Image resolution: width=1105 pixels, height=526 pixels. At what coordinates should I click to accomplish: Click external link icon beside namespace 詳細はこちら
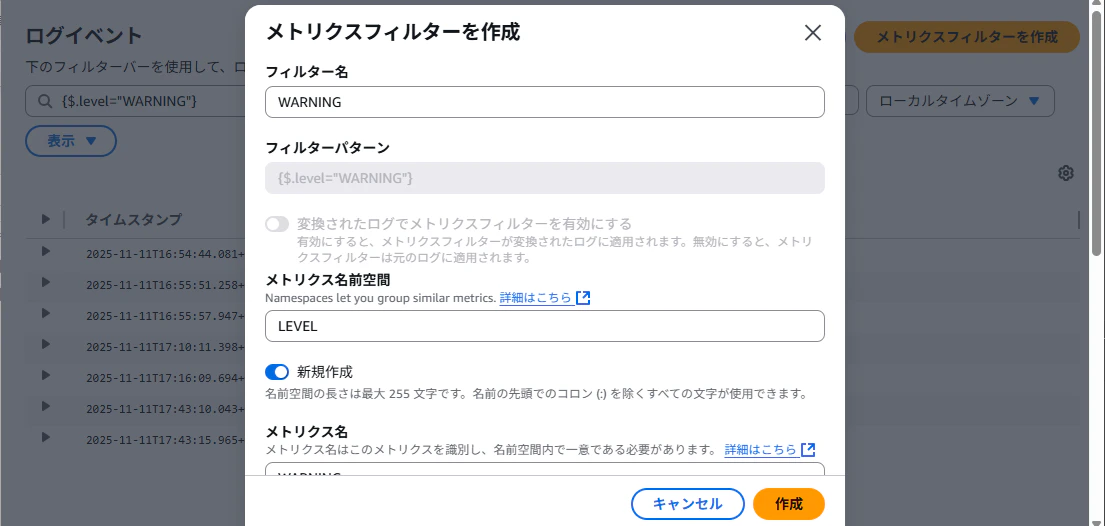click(x=583, y=298)
